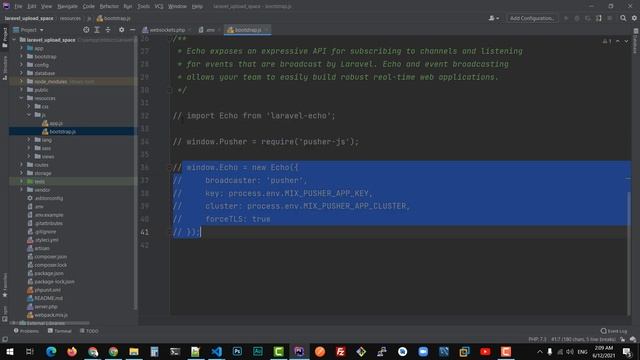
Task: Click the fold marker at line 30
Action: (169, 90)
